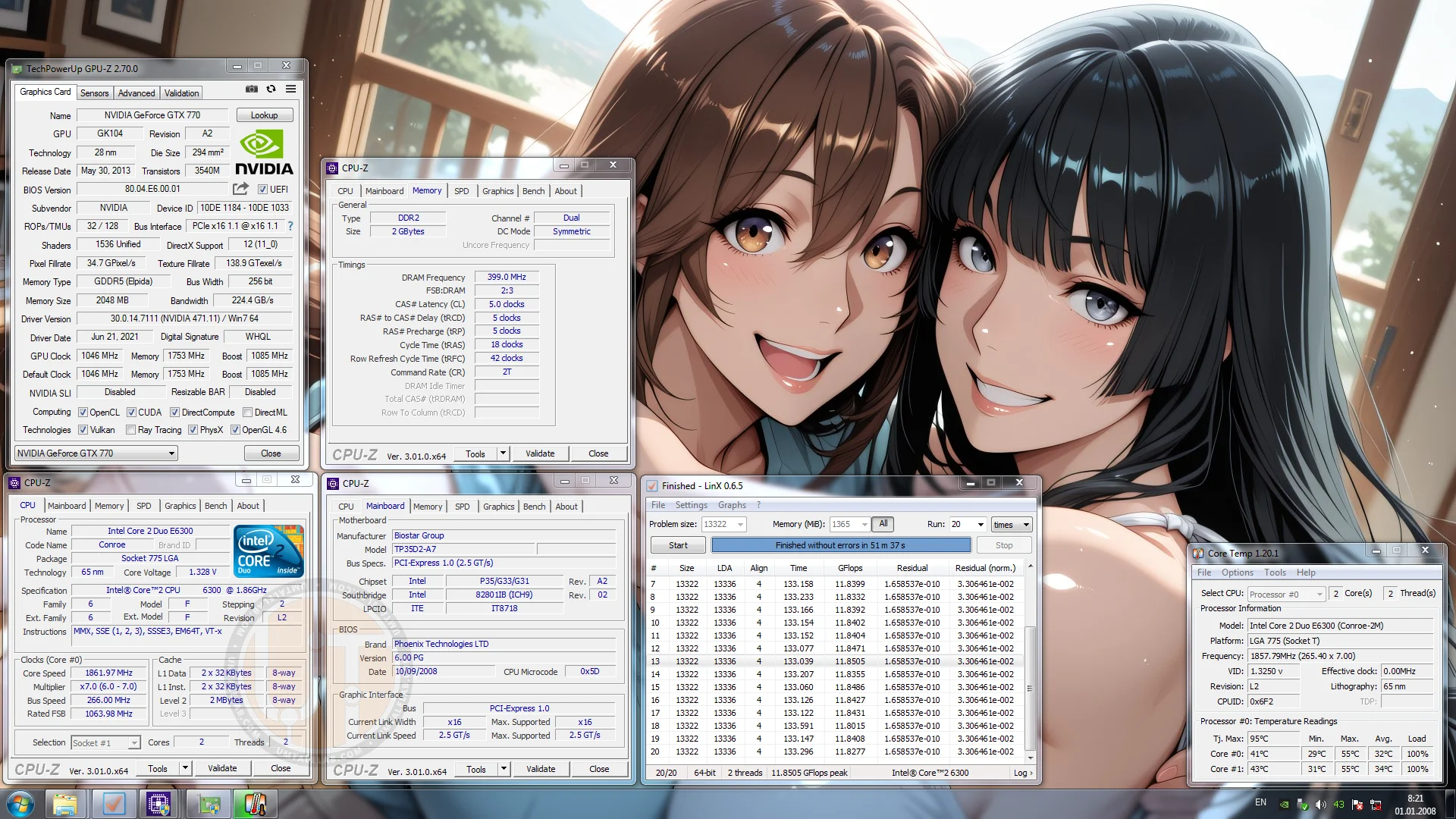The width and height of the screenshot is (1456, 819).
Task: Click the LinX results list scrollbar
Action: coord(1030,662)
